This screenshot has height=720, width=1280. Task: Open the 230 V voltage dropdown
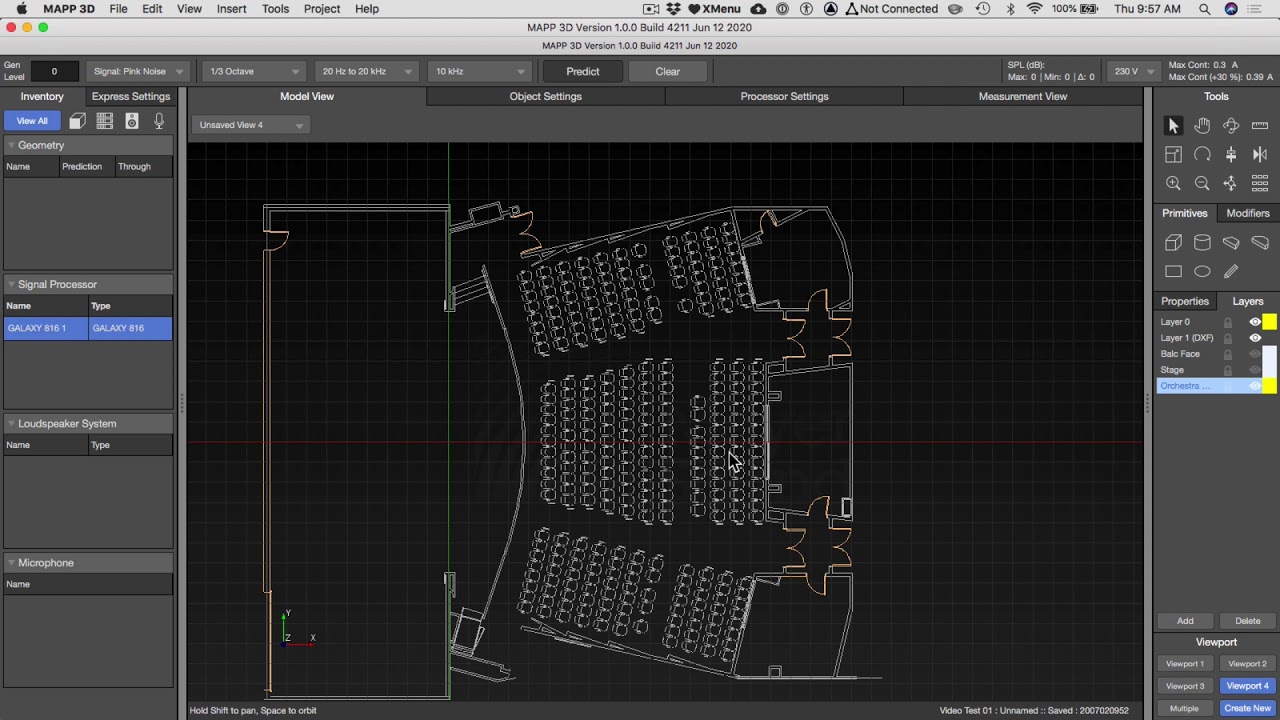point(1134,71)
